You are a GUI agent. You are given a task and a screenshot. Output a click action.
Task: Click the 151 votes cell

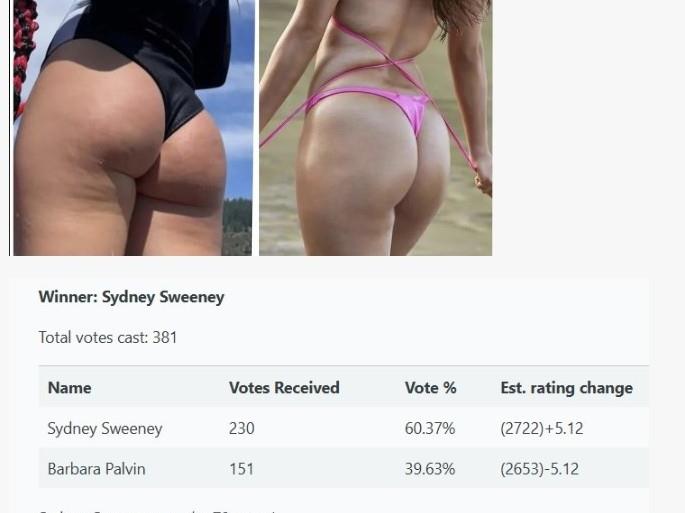pos(241,469)
